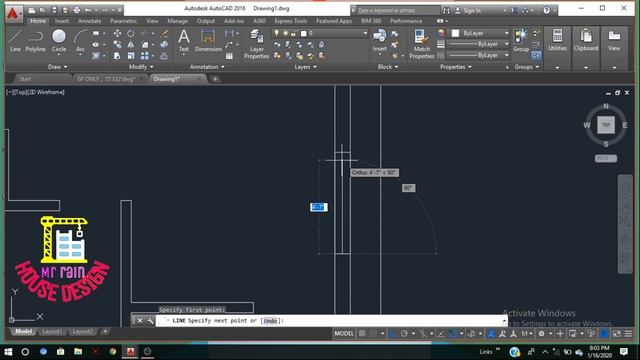Viewport: 640px width, 360px height.
Task: Select the Circle tool
Action: coord(59,41)
